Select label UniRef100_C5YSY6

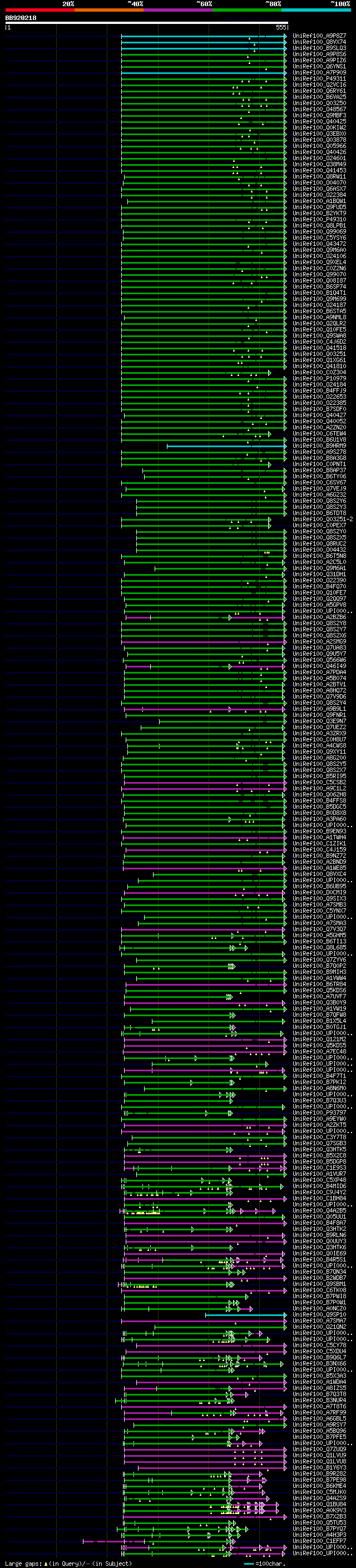pos(319,238)
